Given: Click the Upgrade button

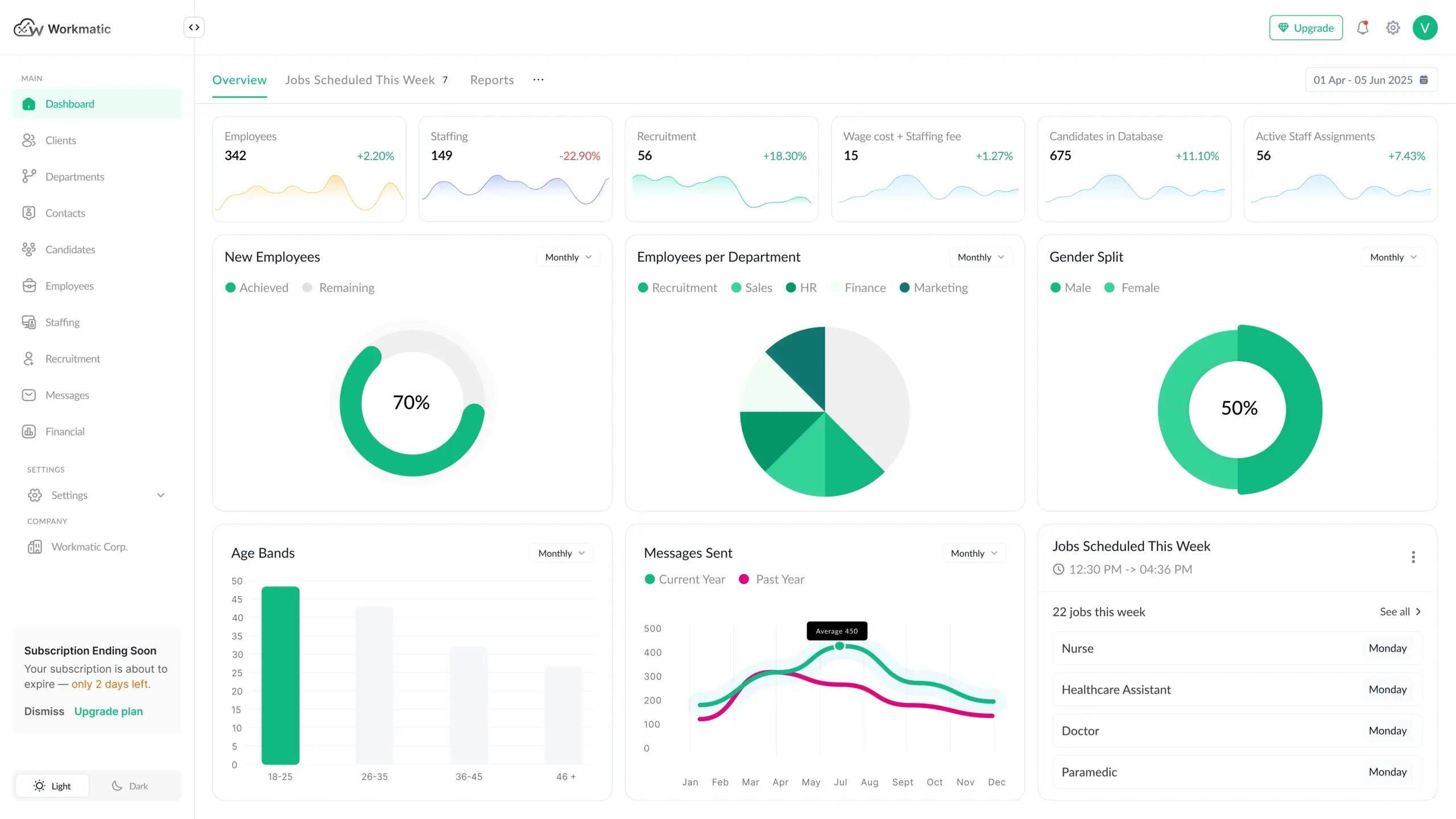Looking at the screenshot, I should 1305,28.
